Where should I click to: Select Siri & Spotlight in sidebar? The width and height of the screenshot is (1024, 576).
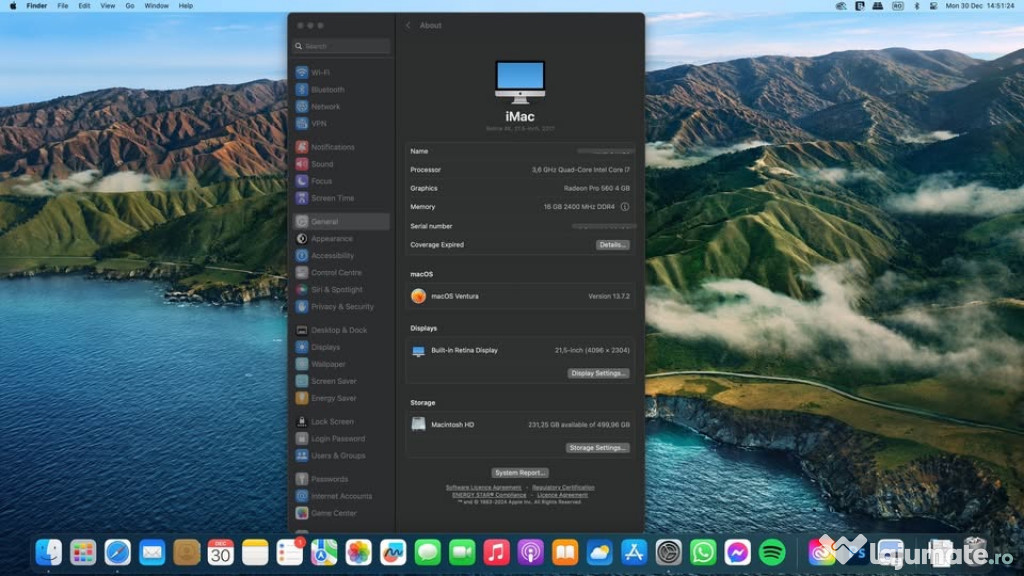tap(336, 290)
